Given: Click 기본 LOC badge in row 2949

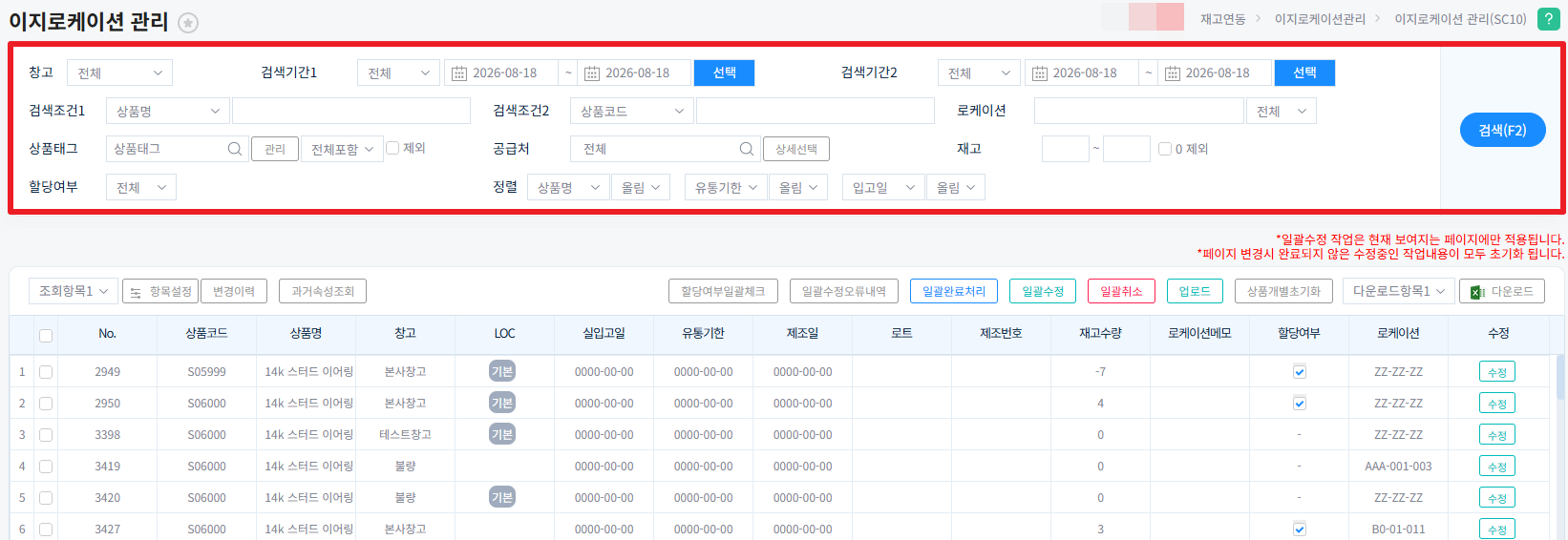Looking at the screenshot, I should [502, 371].
